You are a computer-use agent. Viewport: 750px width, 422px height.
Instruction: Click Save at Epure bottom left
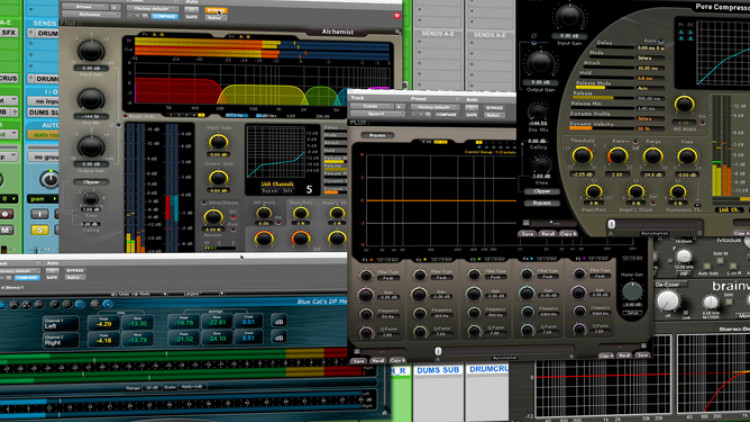coord(358,361)
